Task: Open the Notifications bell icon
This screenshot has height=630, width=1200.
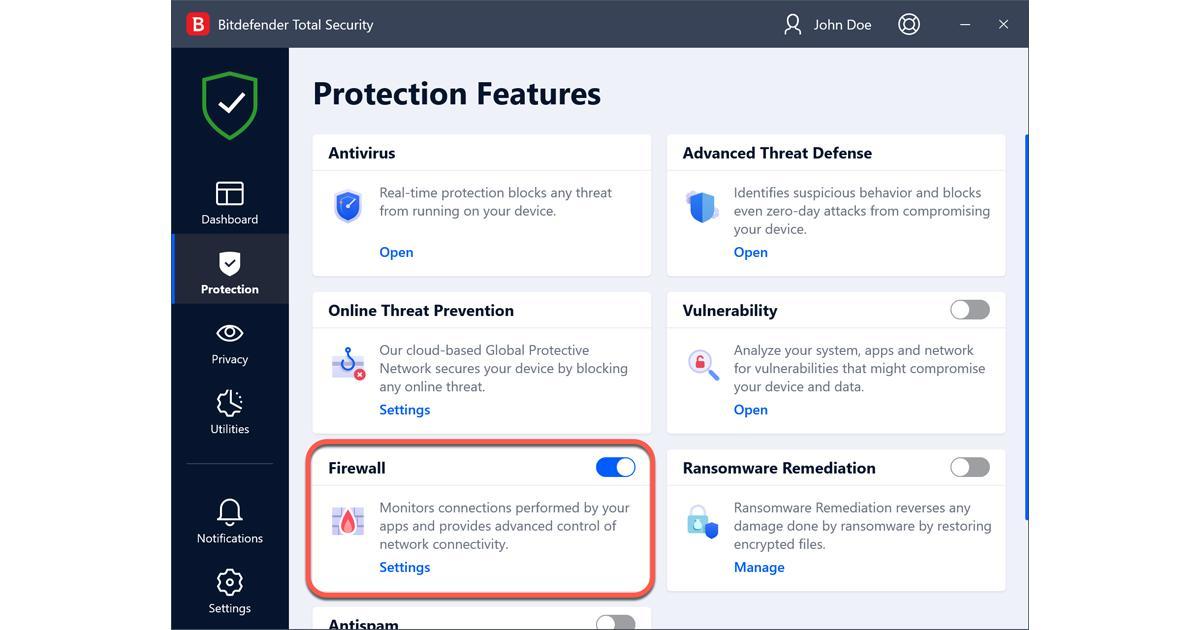Action: (x=230, y=511)
